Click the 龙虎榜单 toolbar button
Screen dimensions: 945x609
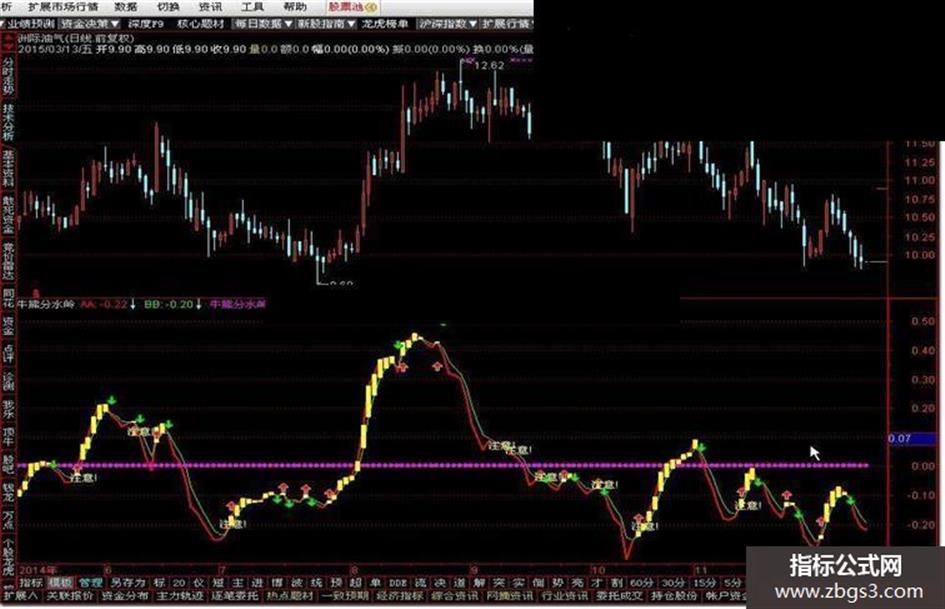pos(385,24)
